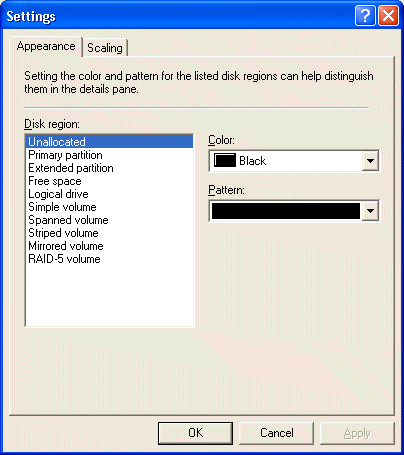
Task: Switch to the Scaling tab
Action: (x=105, y=48)
